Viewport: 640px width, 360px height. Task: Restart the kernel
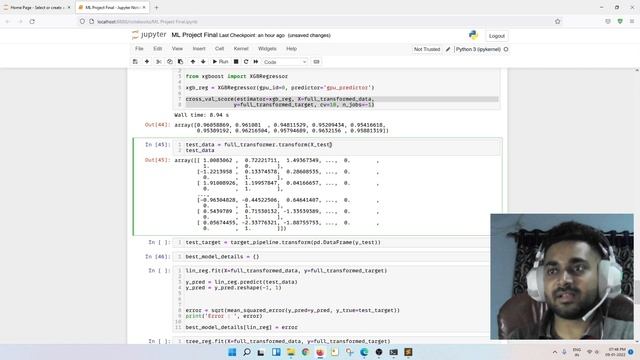click(x=246, y=62)
